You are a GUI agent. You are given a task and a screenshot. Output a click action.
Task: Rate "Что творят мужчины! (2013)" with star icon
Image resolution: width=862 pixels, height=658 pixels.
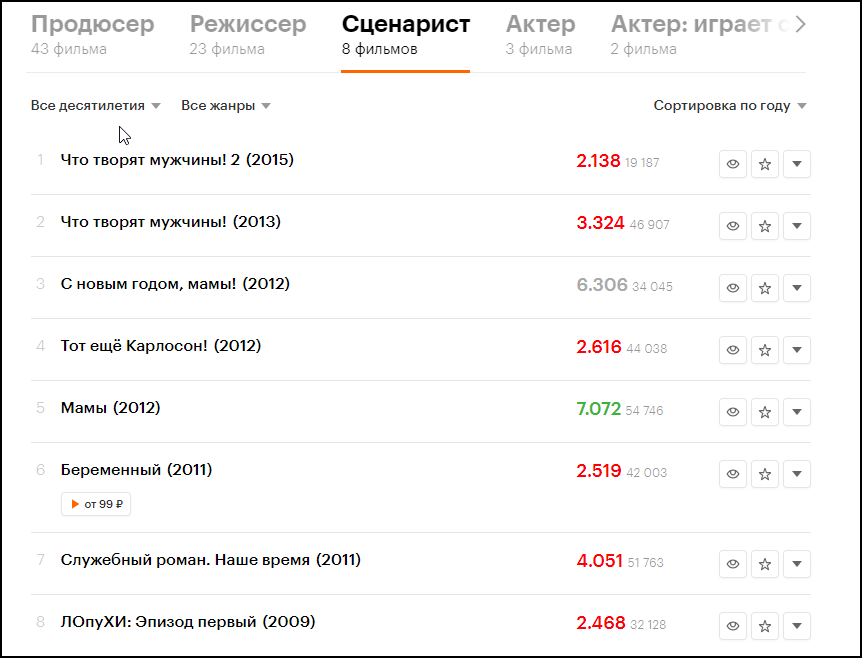pos(765,226)
